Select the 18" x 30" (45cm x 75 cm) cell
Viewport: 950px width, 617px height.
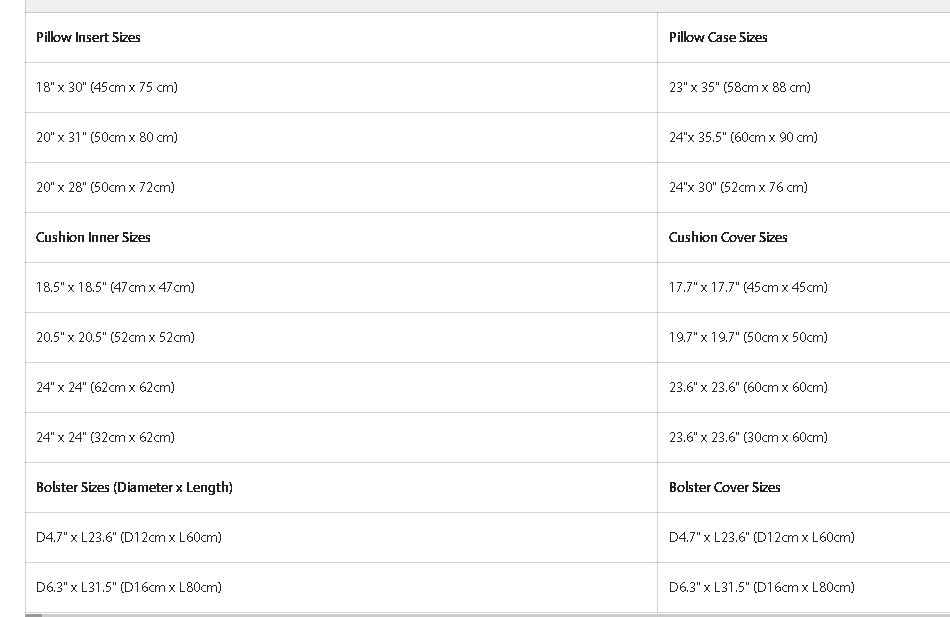[x=107, y=87]
